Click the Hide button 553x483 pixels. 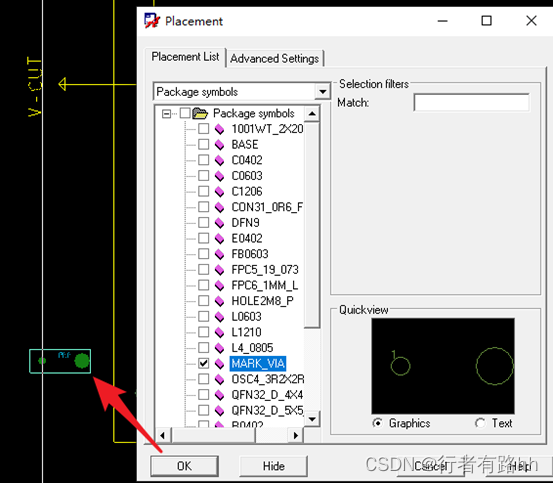tap(273, 466)
